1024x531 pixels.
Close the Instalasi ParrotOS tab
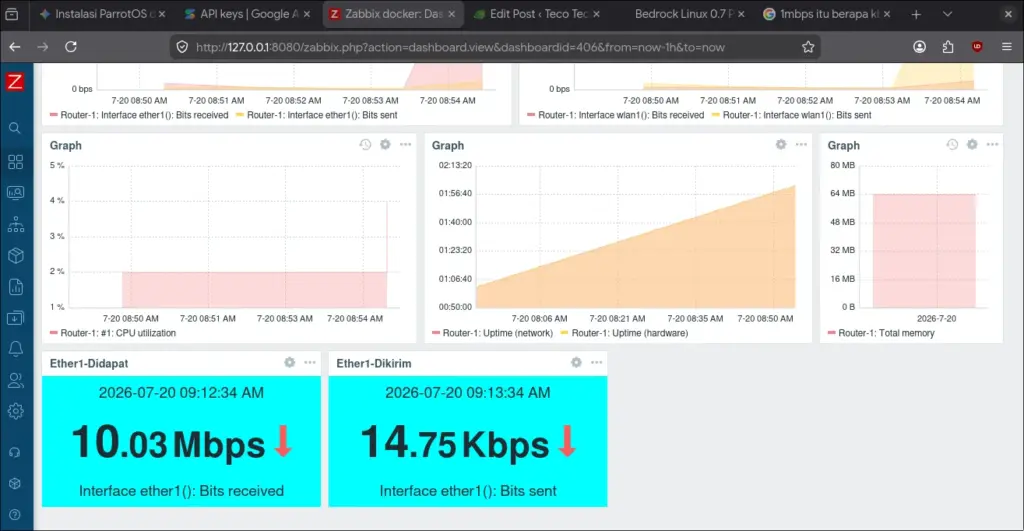pos(161,14)
